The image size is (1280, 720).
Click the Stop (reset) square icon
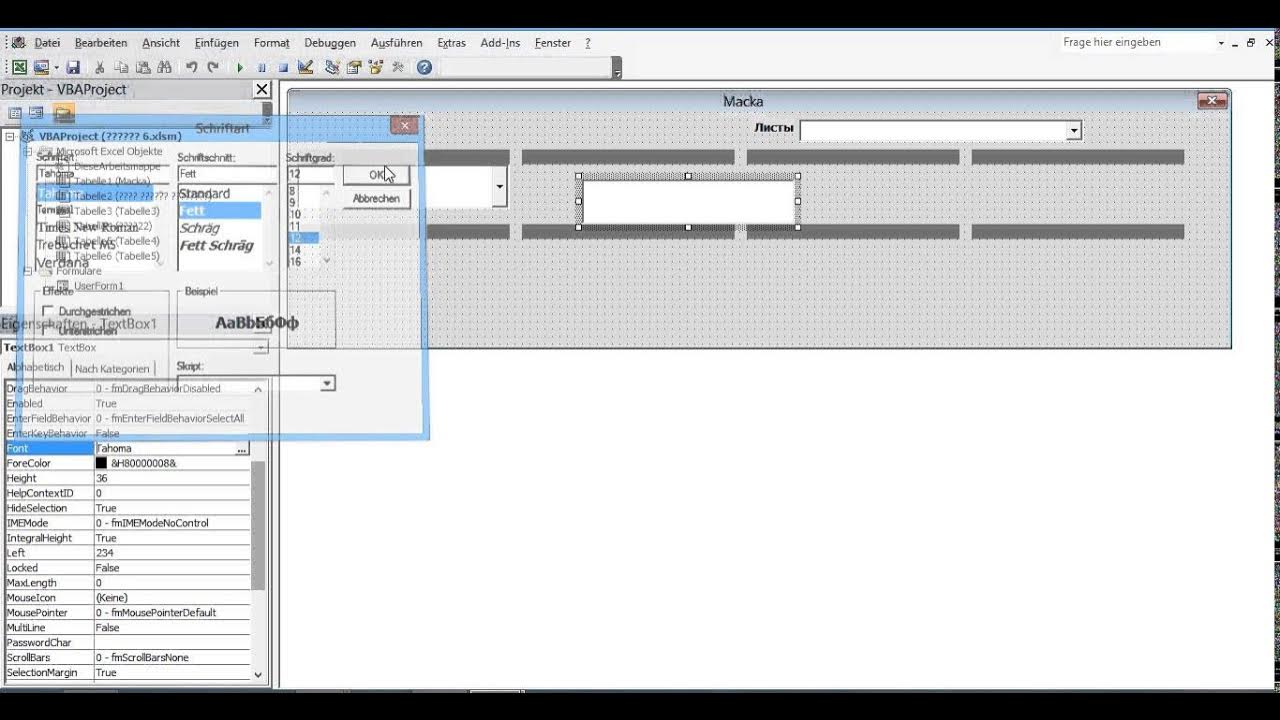tap(283, 67)
